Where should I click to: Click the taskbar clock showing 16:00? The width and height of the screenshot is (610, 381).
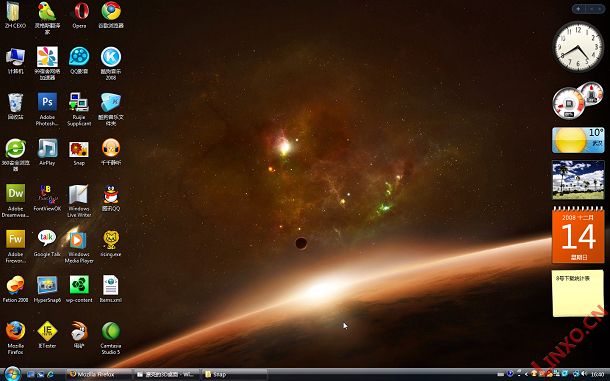pyautogui.click(x=598, y=375)
